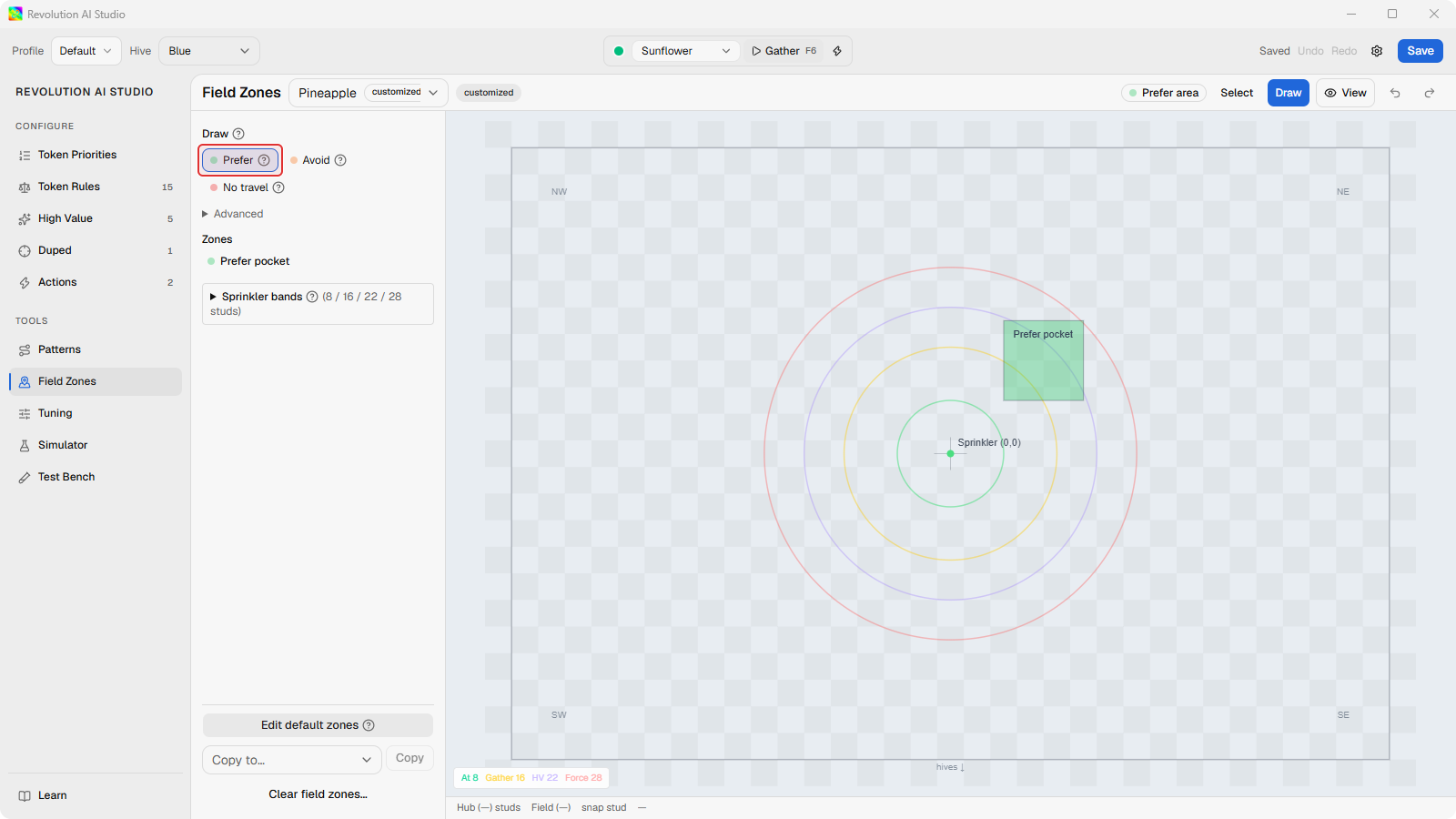The width and height of the screenshot is (1456, 819).
Task: Open the Copy to dropdown
Action: [x=291, y=760]
